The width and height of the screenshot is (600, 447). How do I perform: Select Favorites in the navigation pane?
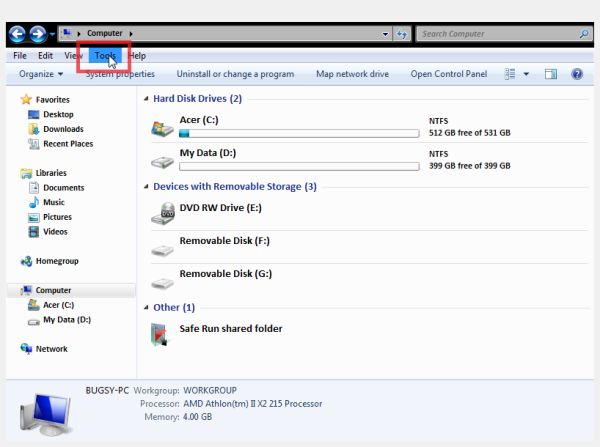pyautogui.click(x=53, y=100)
